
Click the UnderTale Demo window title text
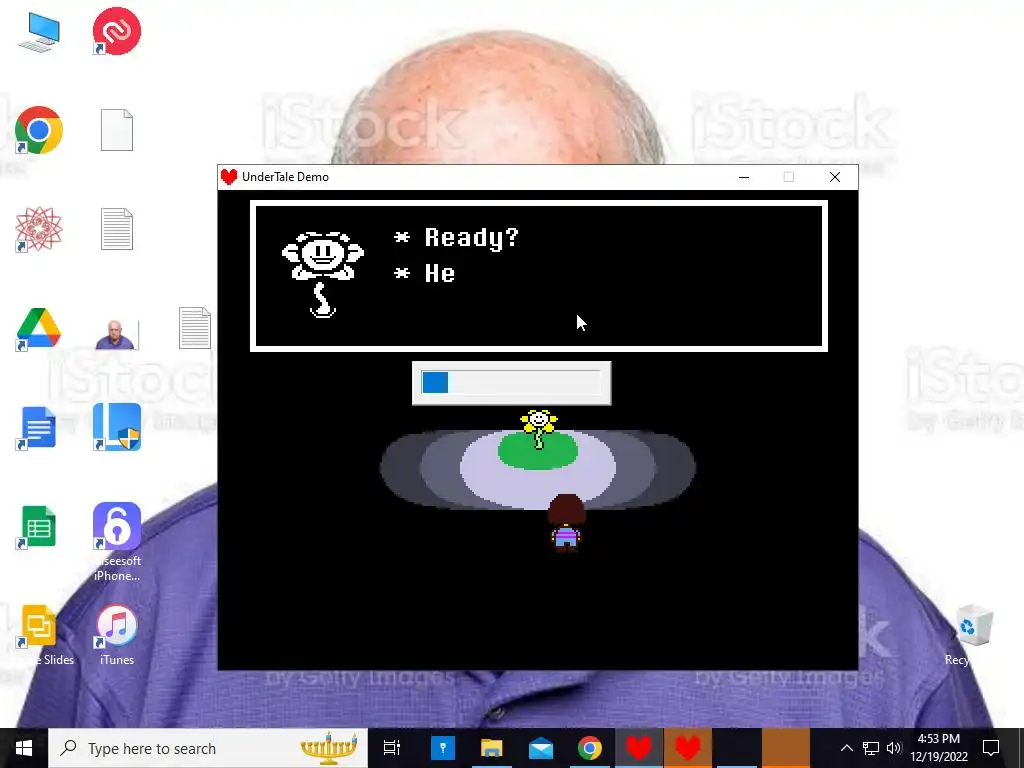tap(285, 177)
